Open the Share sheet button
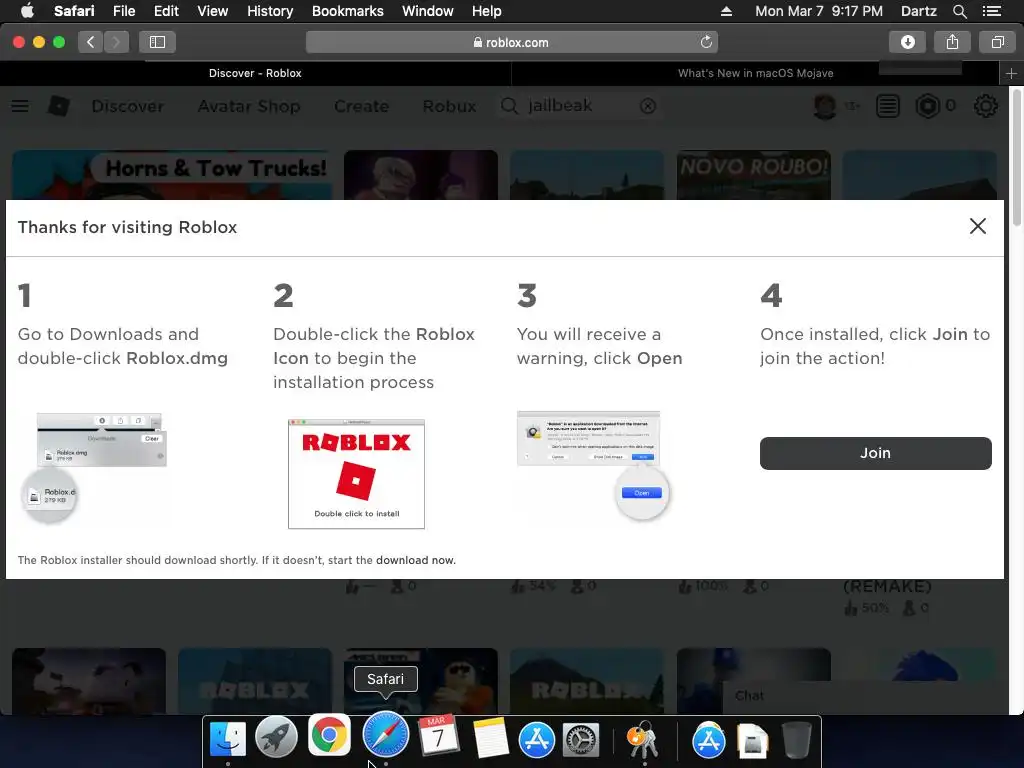 [x=952, y=42]
